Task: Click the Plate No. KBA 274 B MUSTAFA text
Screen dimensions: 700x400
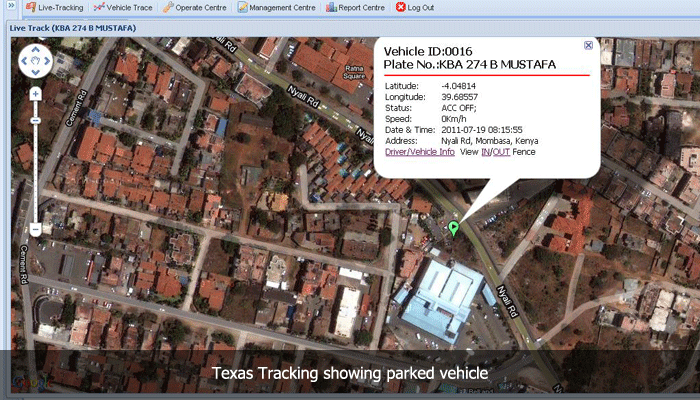Action: [470, 65]
